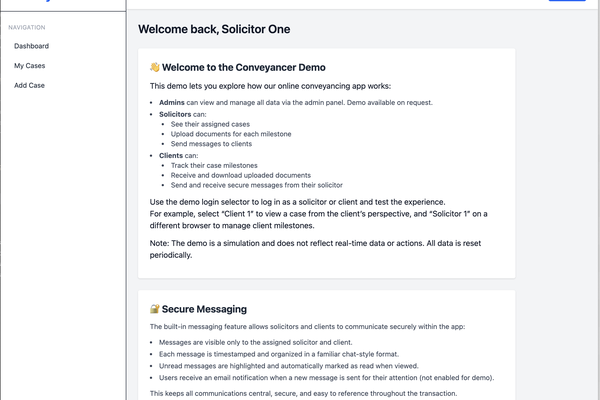Select Add Case from the sidebar
Viewport: 600px width, 400px height.
(29, 85)
